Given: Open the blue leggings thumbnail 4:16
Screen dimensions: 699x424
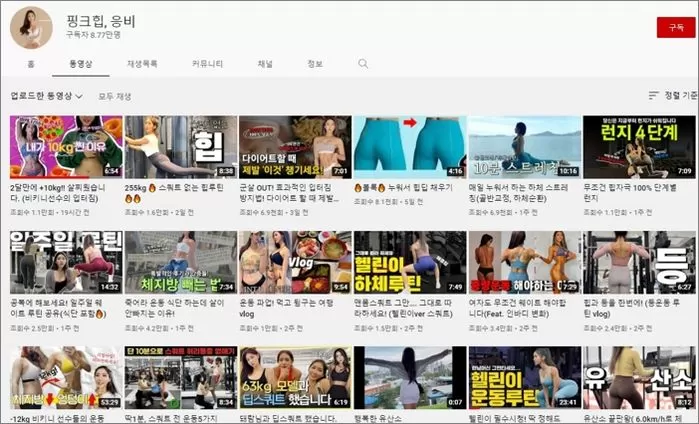Looking at the screenshot, I should (x=410, y=147).
